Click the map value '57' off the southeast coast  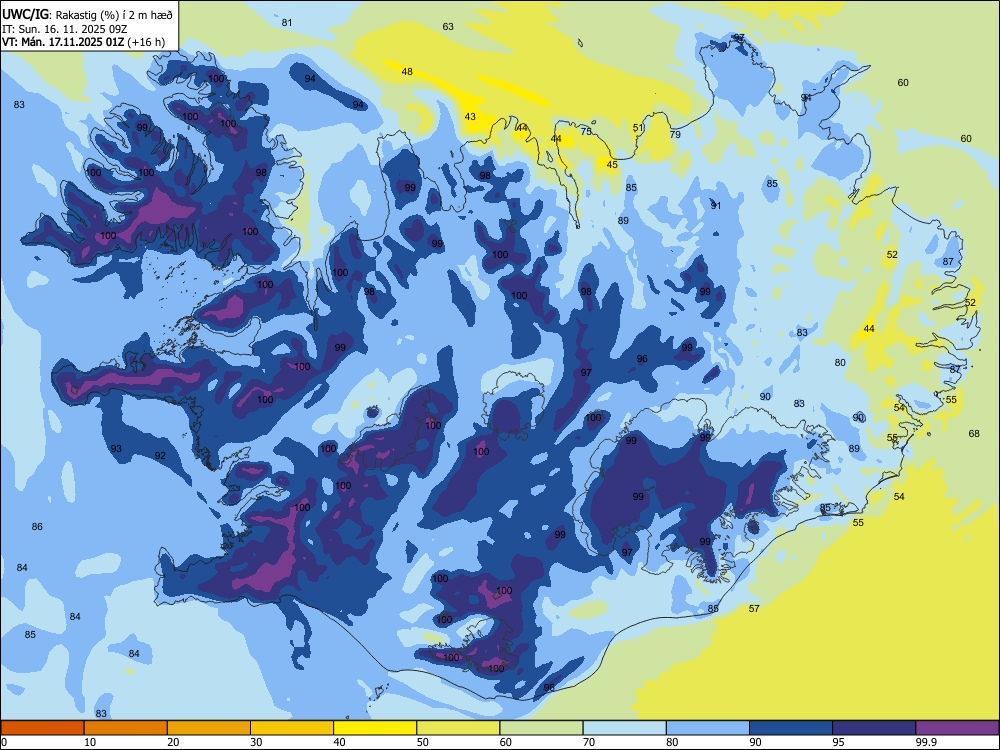tap(754, 608)
